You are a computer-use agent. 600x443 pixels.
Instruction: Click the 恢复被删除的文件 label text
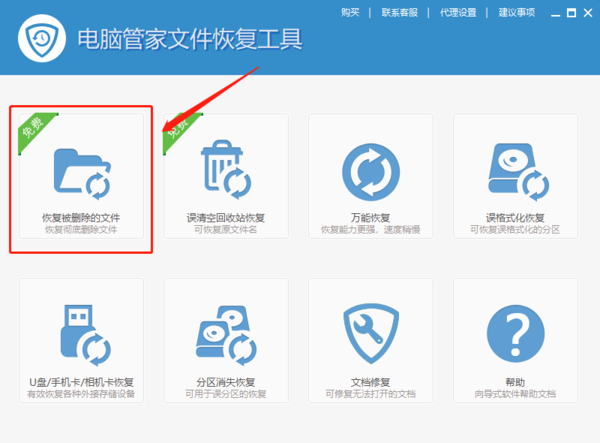tap(81, 218)
